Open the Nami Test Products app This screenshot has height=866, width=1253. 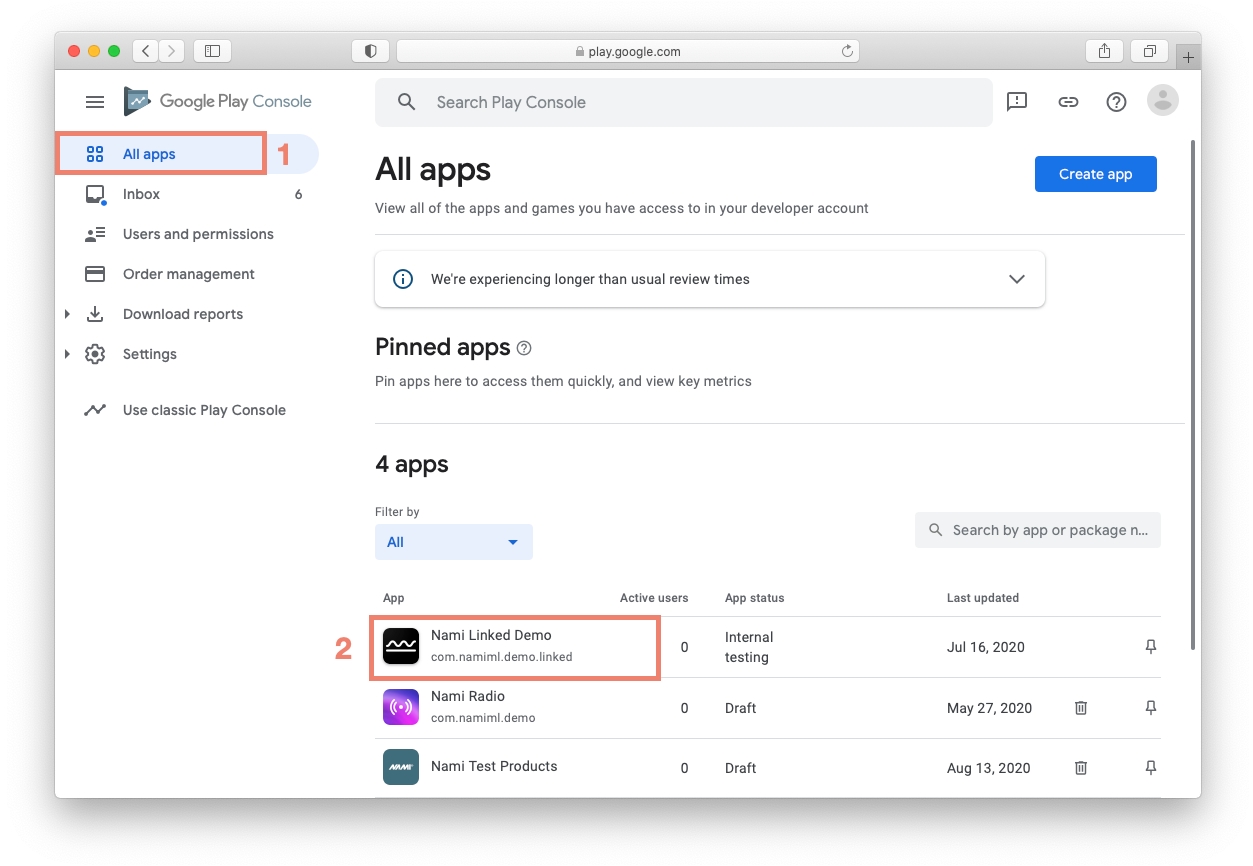pos(494,766)
